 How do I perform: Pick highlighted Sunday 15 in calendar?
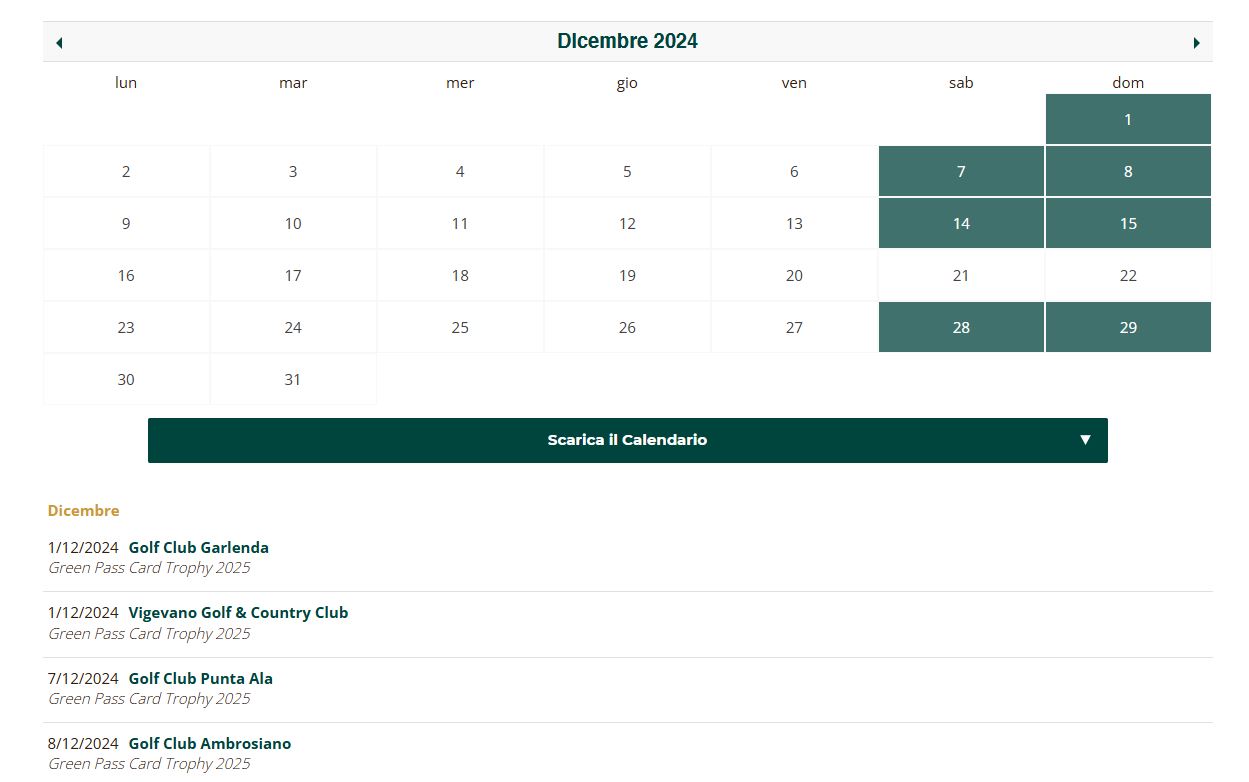pos(1127,224)
